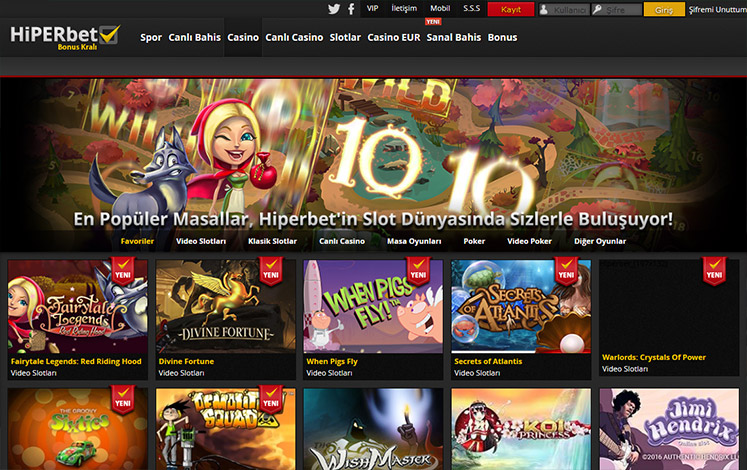Open the S.S.S FAQ link
747x470 pixels.
pyautogui.click(x=472, y=9)
